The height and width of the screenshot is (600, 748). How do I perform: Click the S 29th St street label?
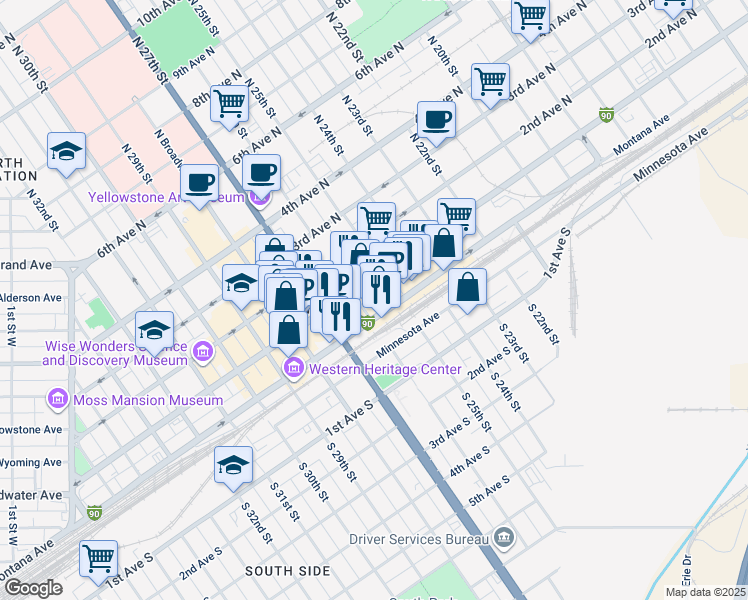(x=342, y=462)
